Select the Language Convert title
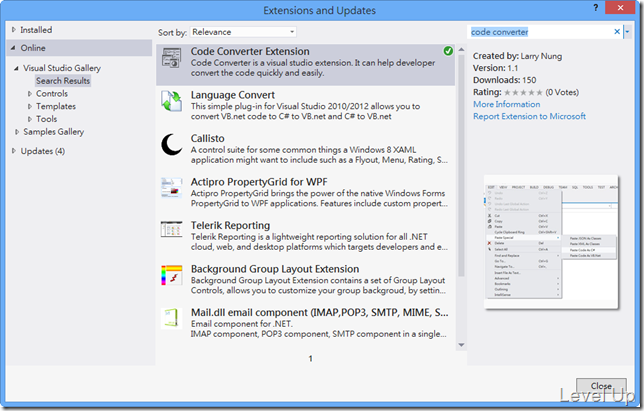Screen dimensions: 644x411 (232, 95)
